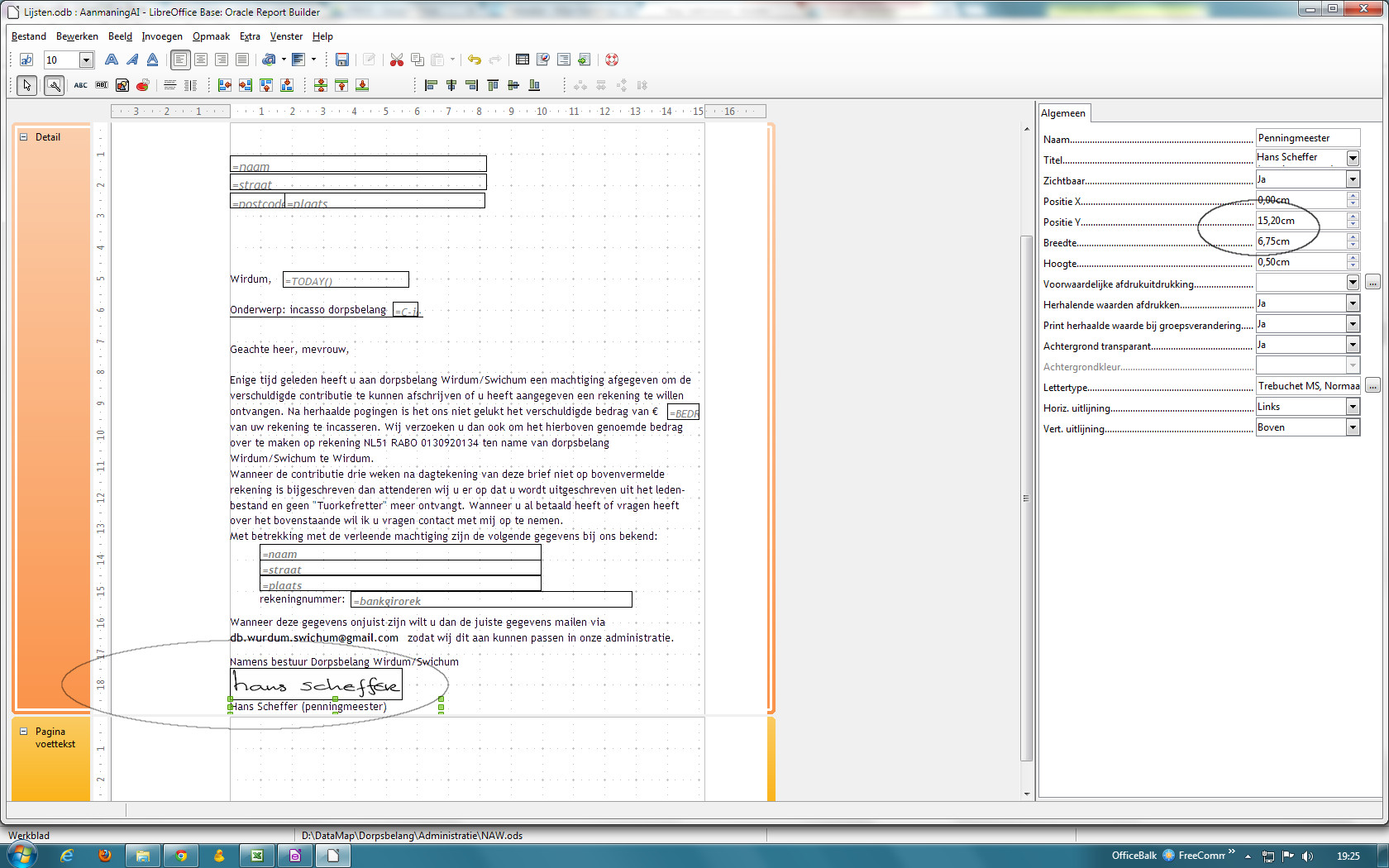The width and height of the screenshot is (1389, 868).
Task: Collapse the Detail section
Action: pos(24,137)
